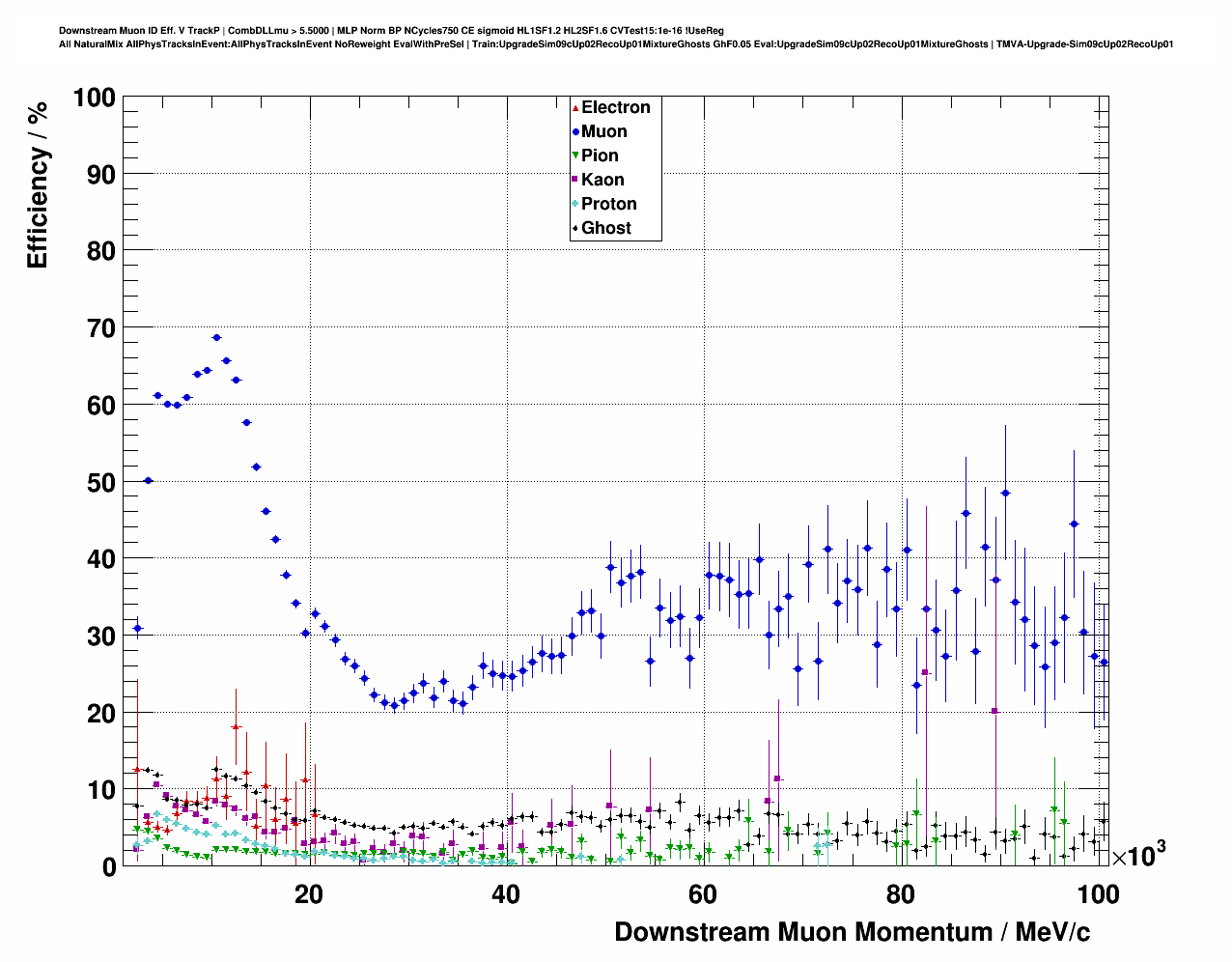Click the y-axis label 0
Viewport: 1232px width, 962px height.
coord(109,867)
